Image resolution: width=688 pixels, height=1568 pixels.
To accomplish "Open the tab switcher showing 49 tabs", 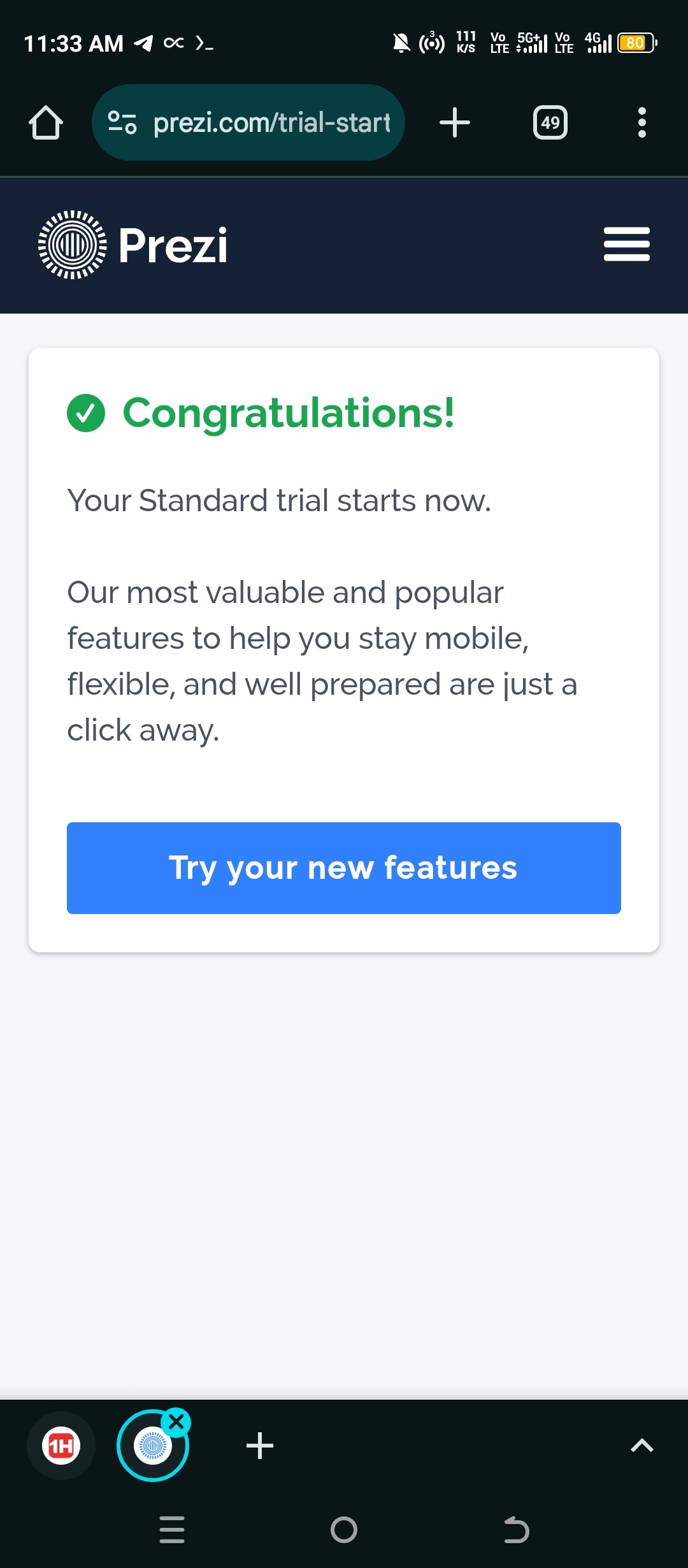I will (550, 122).
